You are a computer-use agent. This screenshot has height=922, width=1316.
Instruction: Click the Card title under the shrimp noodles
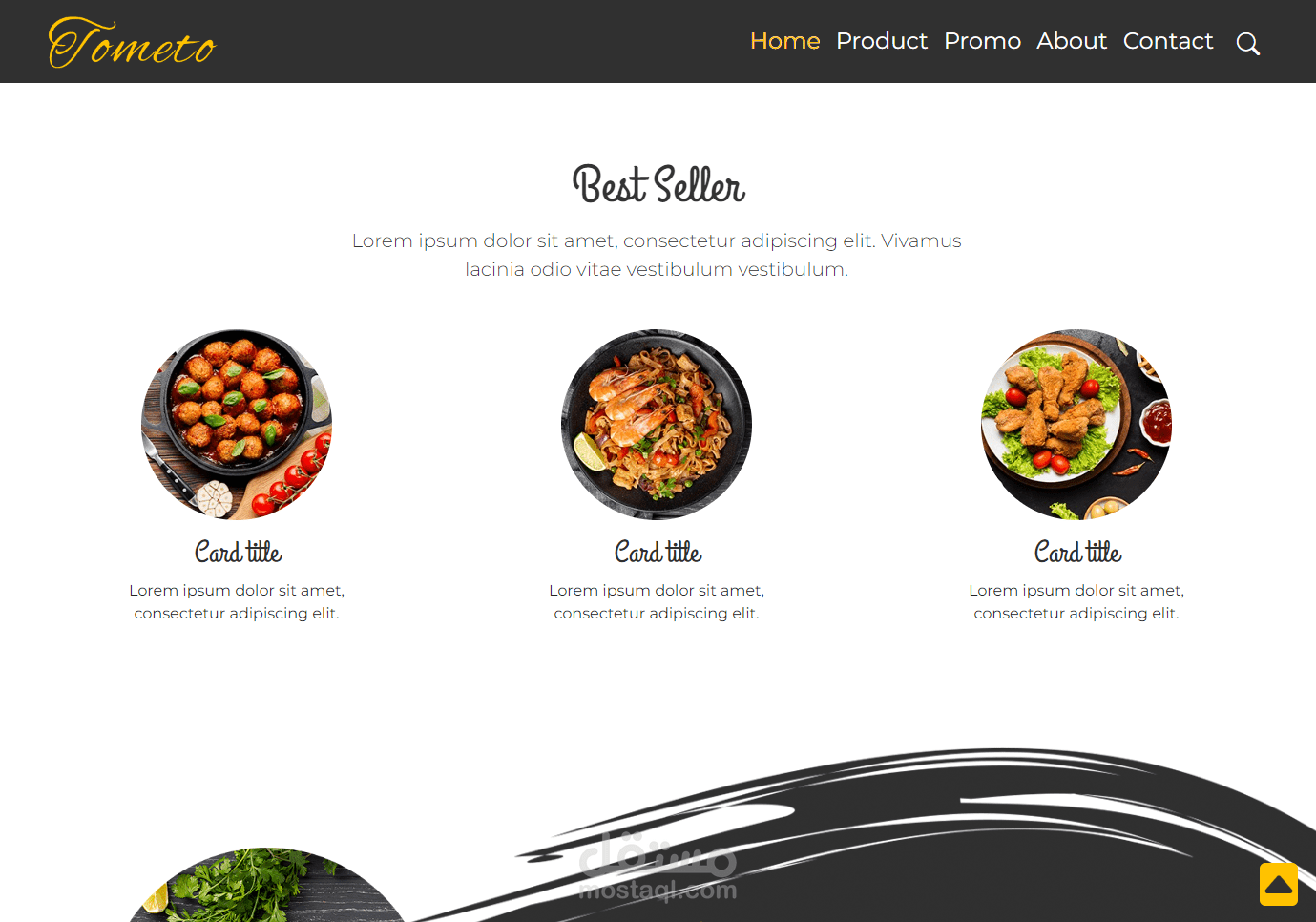(658, 552)
